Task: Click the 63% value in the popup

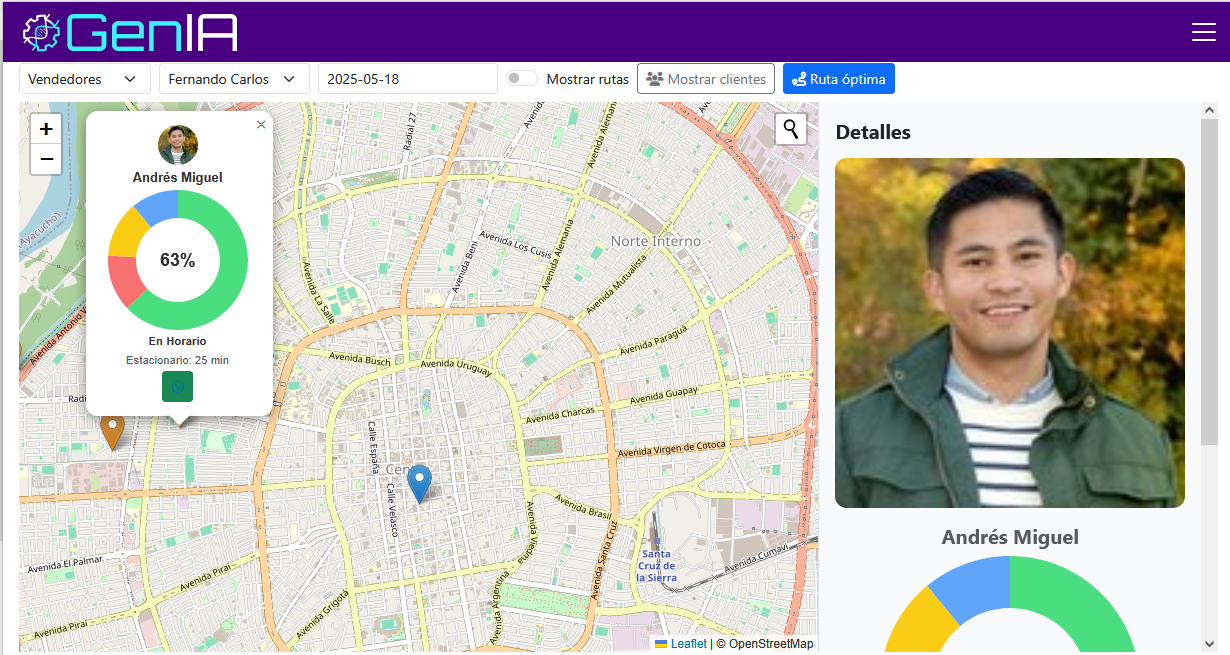Action: pyautogui.click(x=178, y=260)
